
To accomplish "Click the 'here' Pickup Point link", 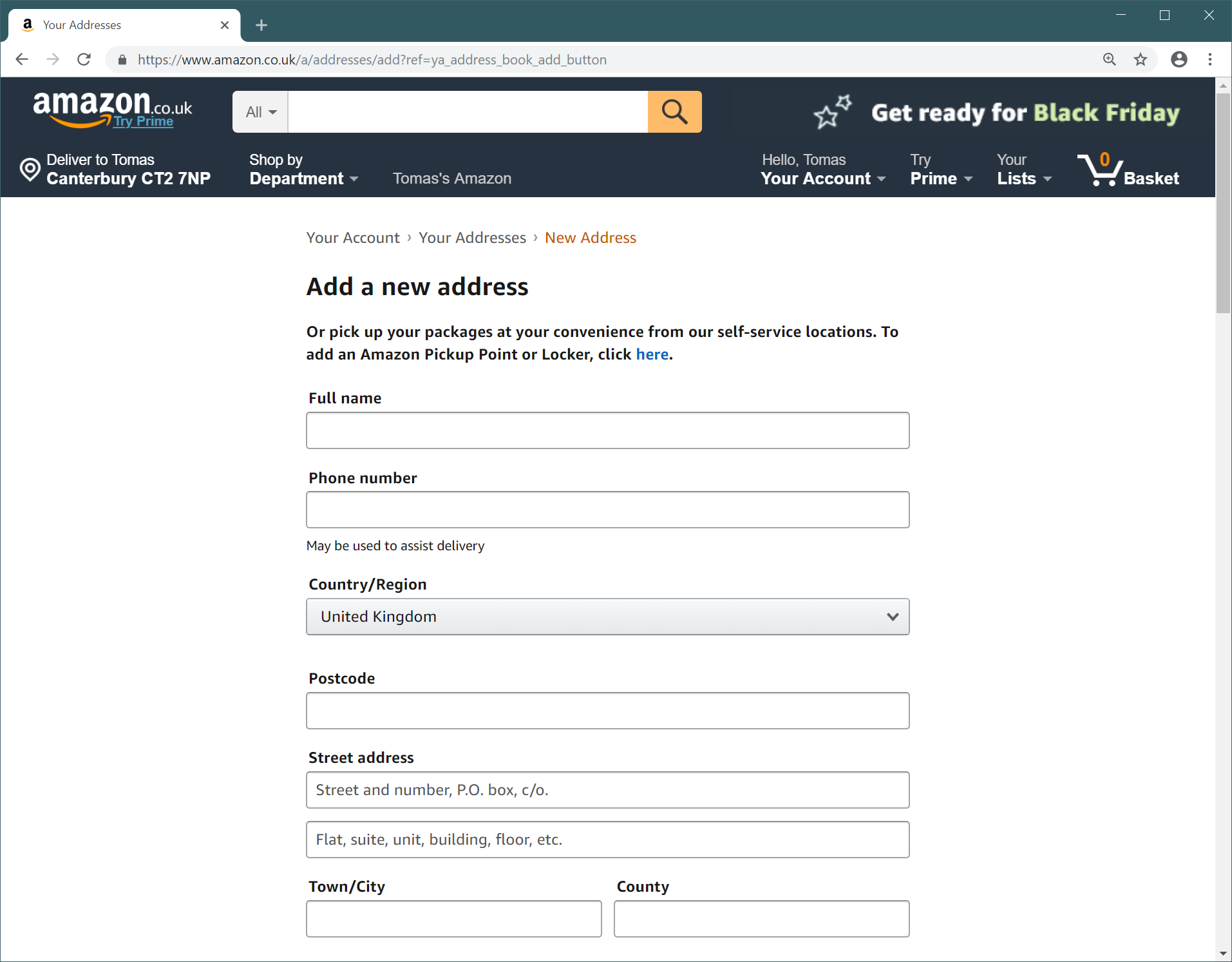I will [x=652, y=354].
